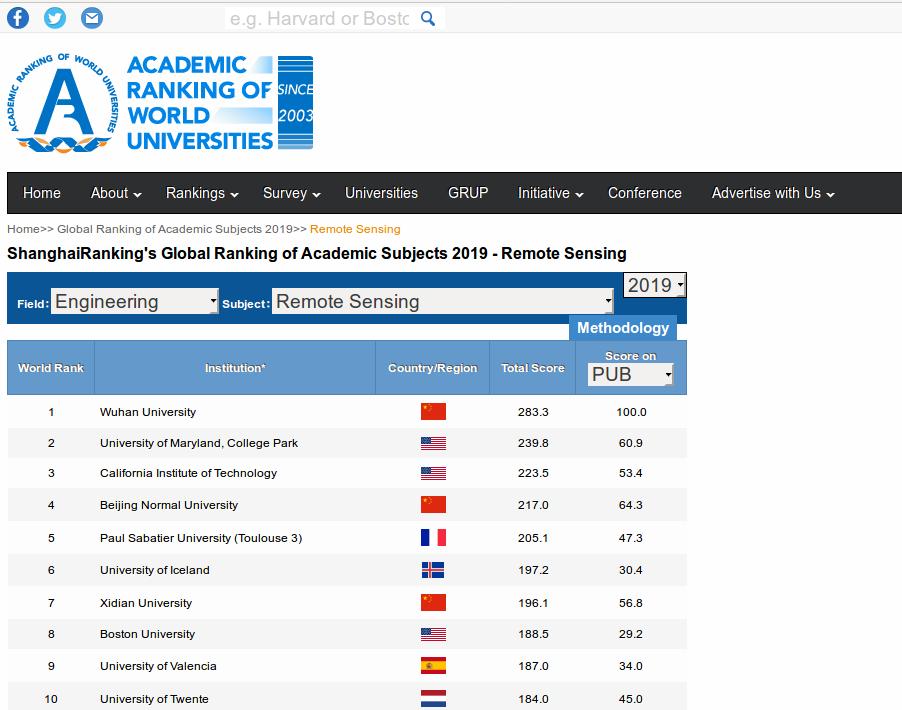Image resolution: width=902 pixels, height=710 pixels.
Task: Open the University of Valencia link
Action: coord(158,666)
